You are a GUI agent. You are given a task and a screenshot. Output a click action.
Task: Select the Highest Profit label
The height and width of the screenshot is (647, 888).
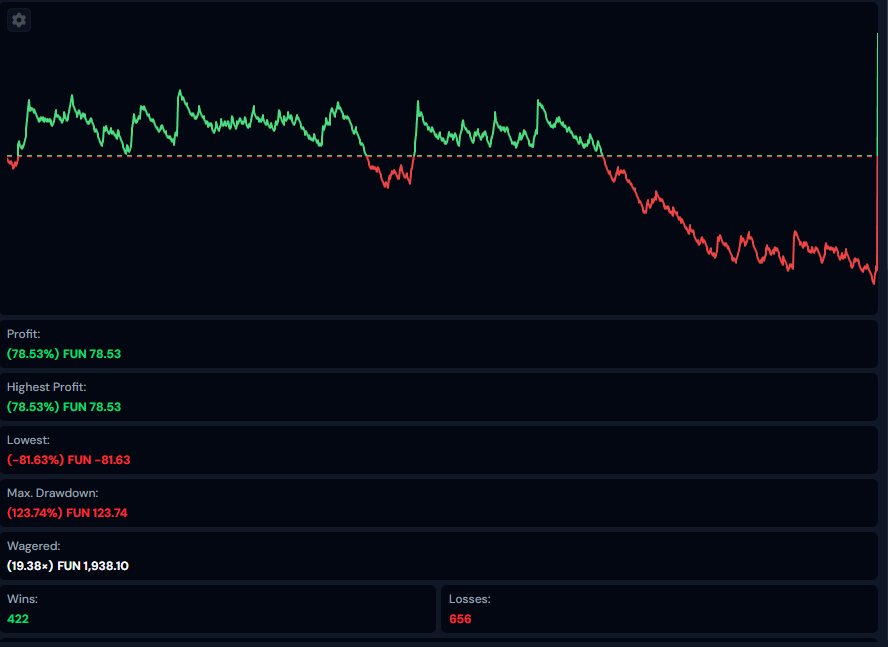[47, 387]
